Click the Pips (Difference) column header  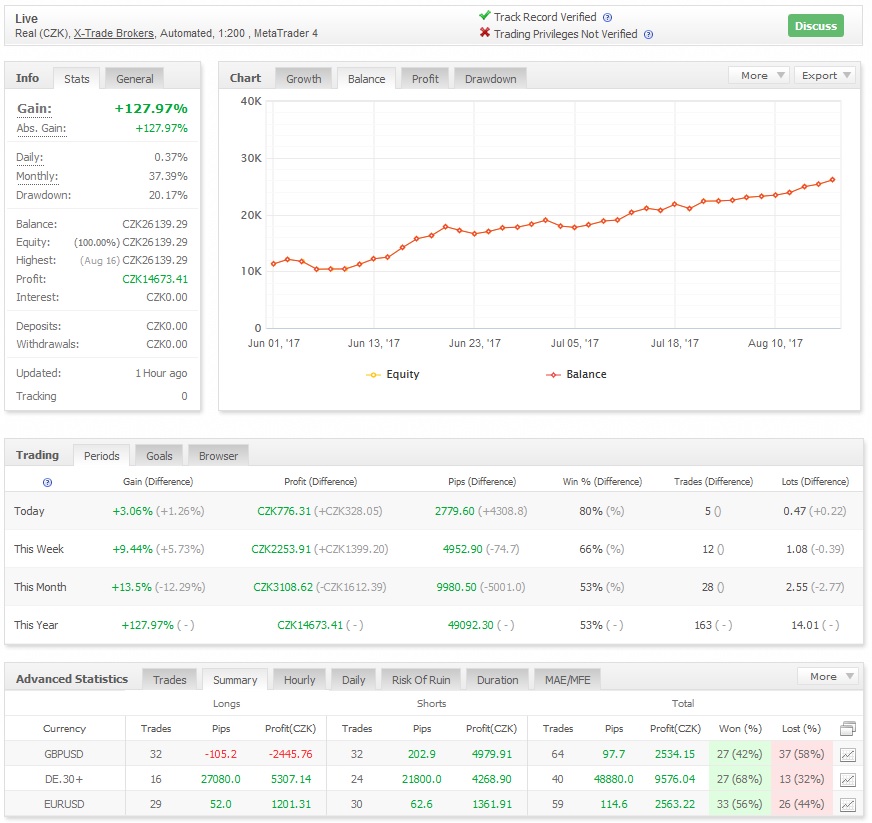482,482
